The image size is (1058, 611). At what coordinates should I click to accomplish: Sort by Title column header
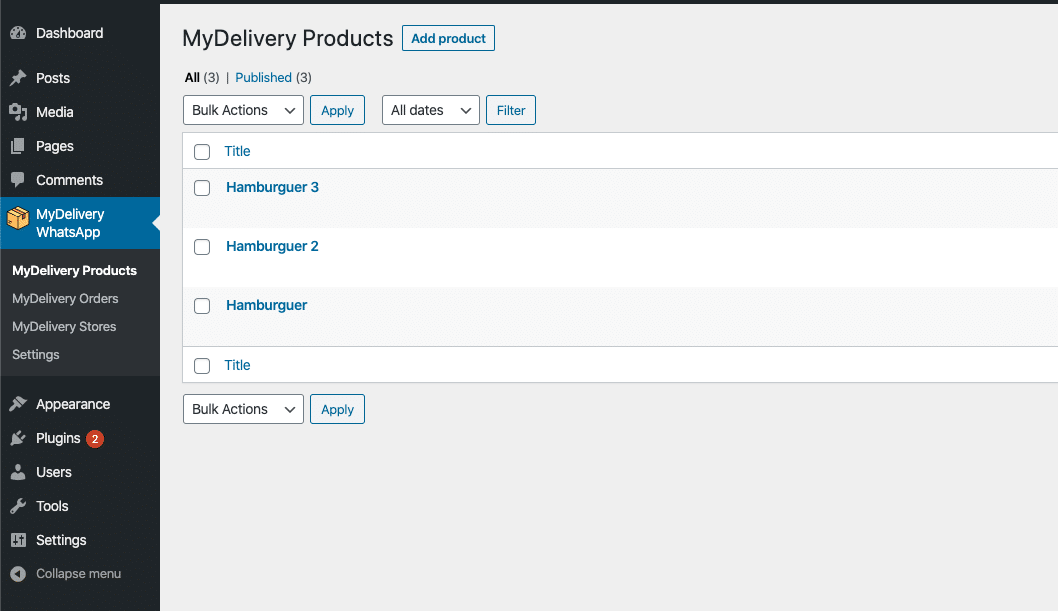click(237, 151)
